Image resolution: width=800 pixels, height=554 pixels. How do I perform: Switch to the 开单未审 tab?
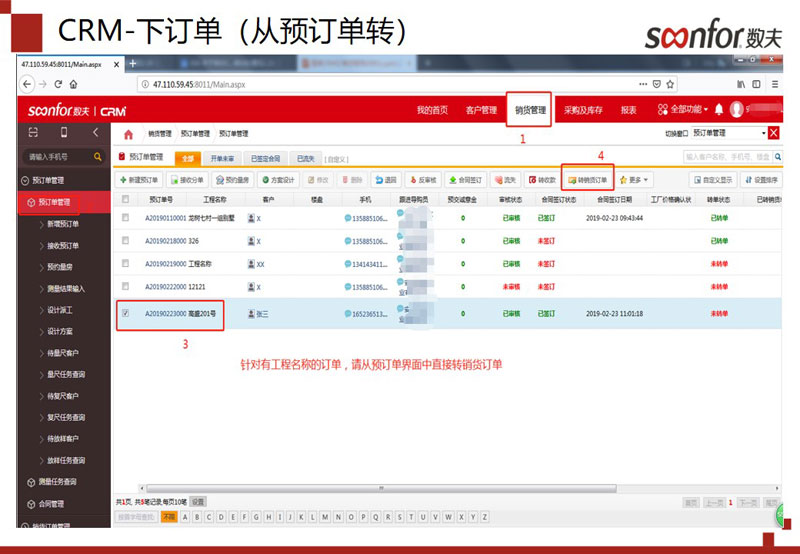pyautogui.click(x=221, y=158)
